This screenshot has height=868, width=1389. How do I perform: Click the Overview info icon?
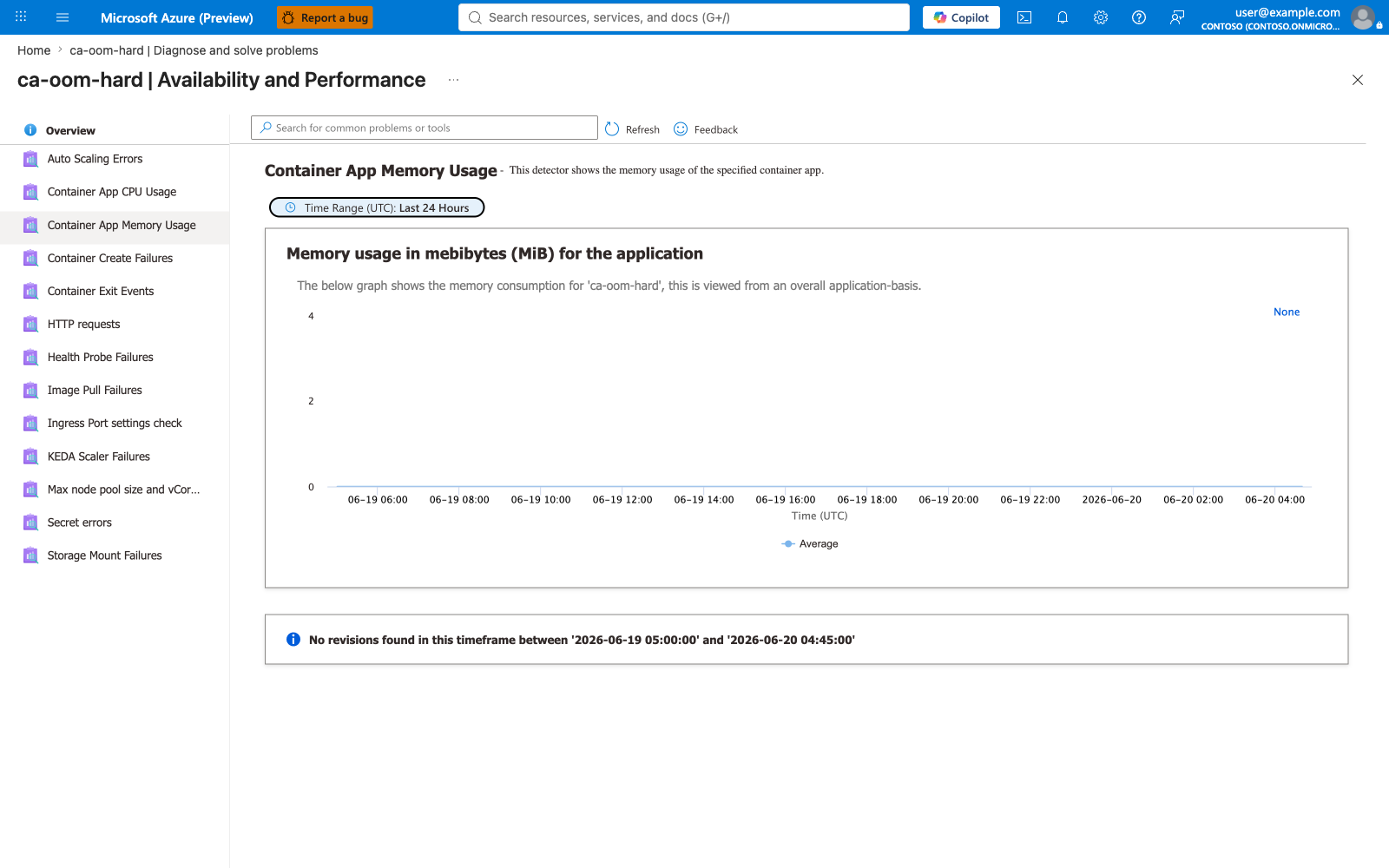click(30, 130)
